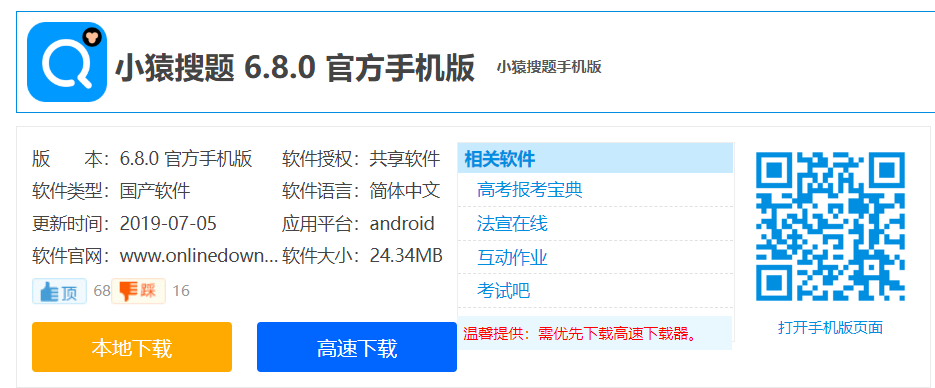Click the 小猿搜题 app logo icon
The image size is (935, 388).
click(x=67, y=62)
